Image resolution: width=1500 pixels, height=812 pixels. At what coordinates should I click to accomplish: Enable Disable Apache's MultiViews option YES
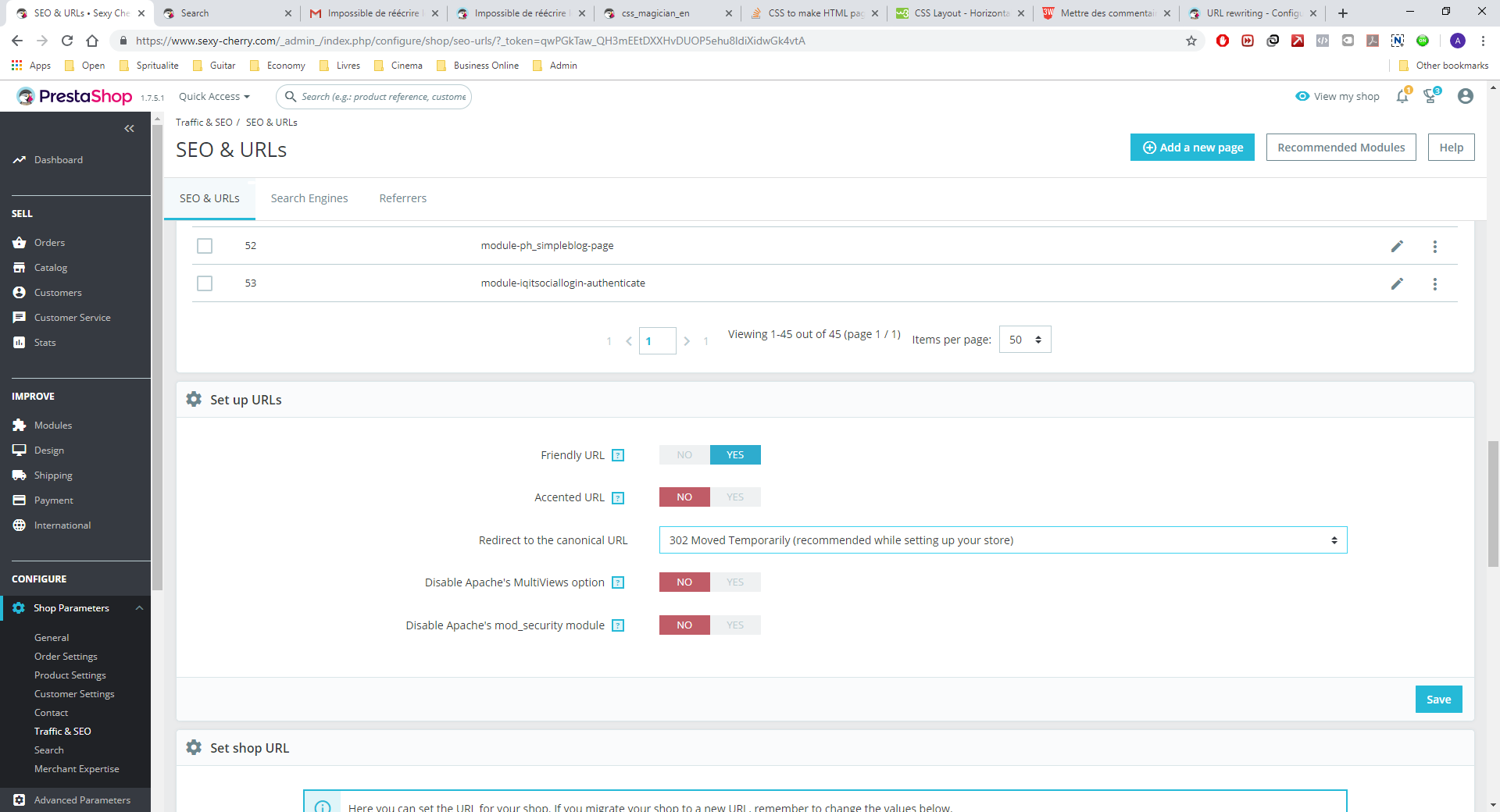(x=735, y=582)
